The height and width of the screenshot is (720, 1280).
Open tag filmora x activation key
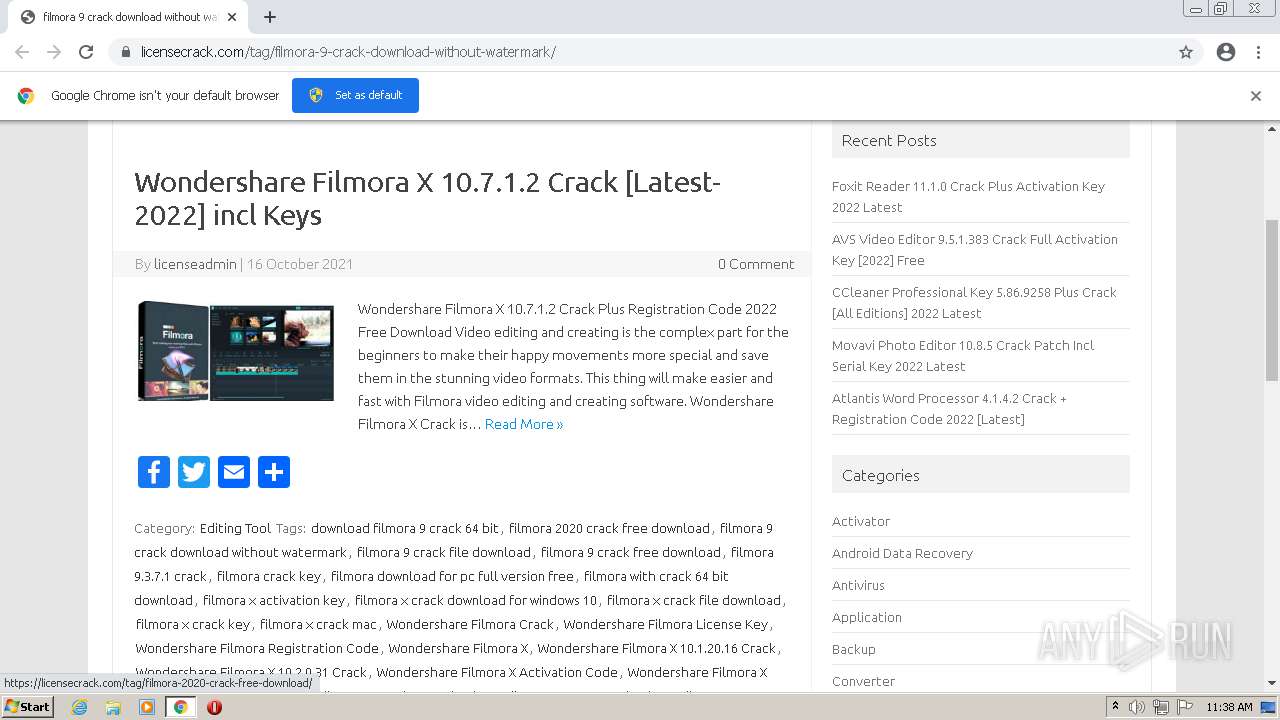pos(274,600)
